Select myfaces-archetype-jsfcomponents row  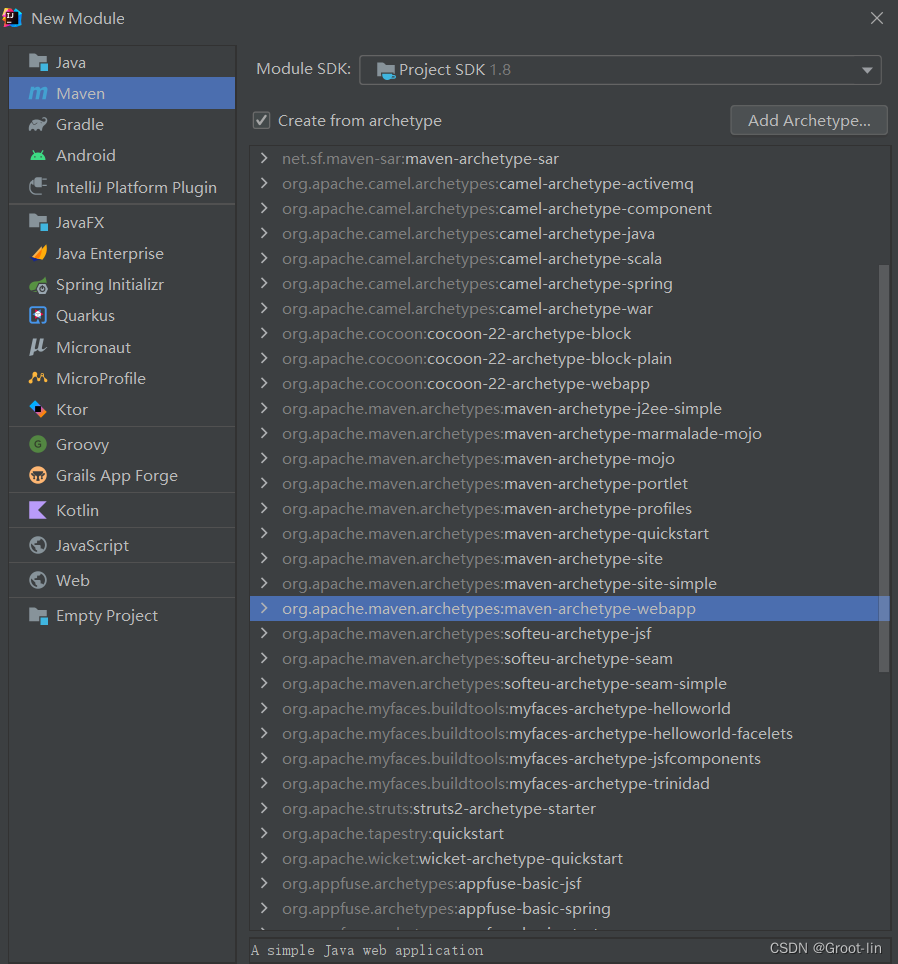tap(570, 759)
